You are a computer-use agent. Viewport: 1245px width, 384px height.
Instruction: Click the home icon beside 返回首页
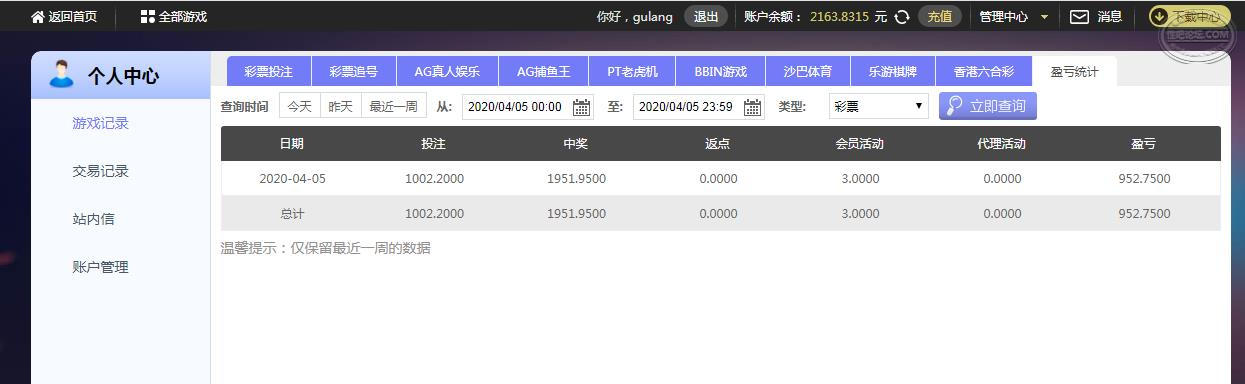click(38, 17)
